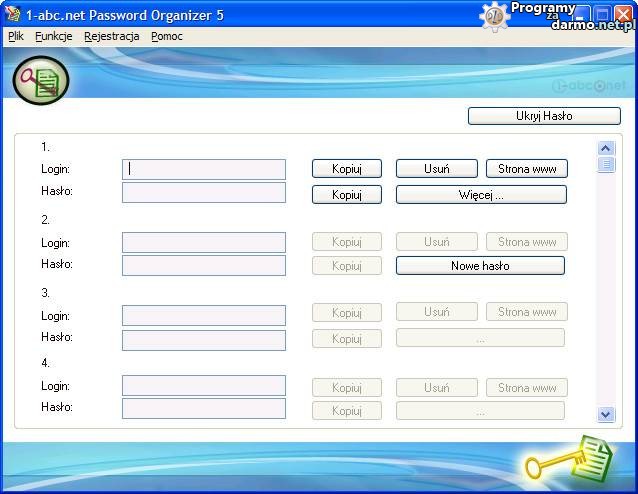The width and height of the screenshot is (638, 494).
Task: Toggle password visibility with Ukryj Hasło
Action: (x=543, y=116)
